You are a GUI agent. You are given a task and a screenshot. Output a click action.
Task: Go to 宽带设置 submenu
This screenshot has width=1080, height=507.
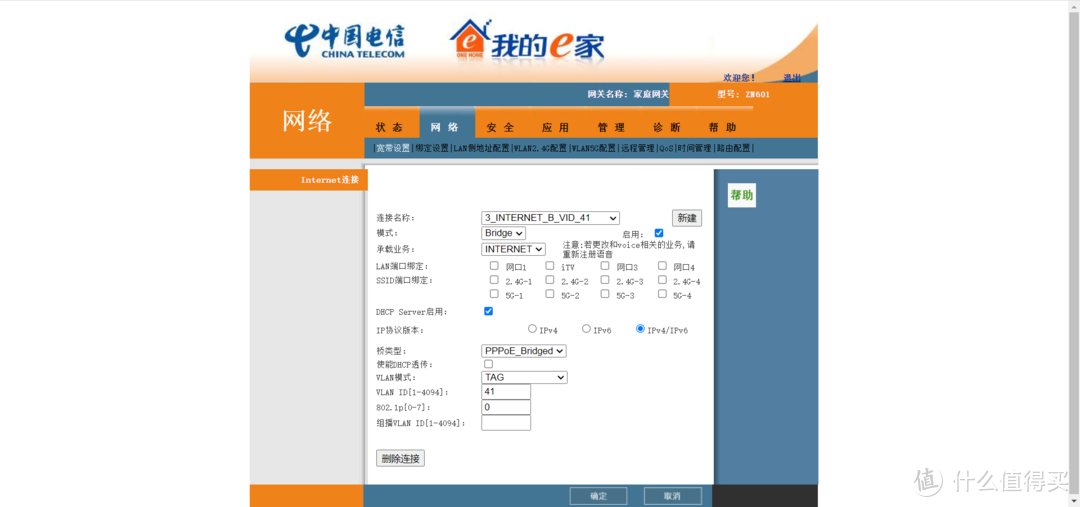(x=393, y=148)
